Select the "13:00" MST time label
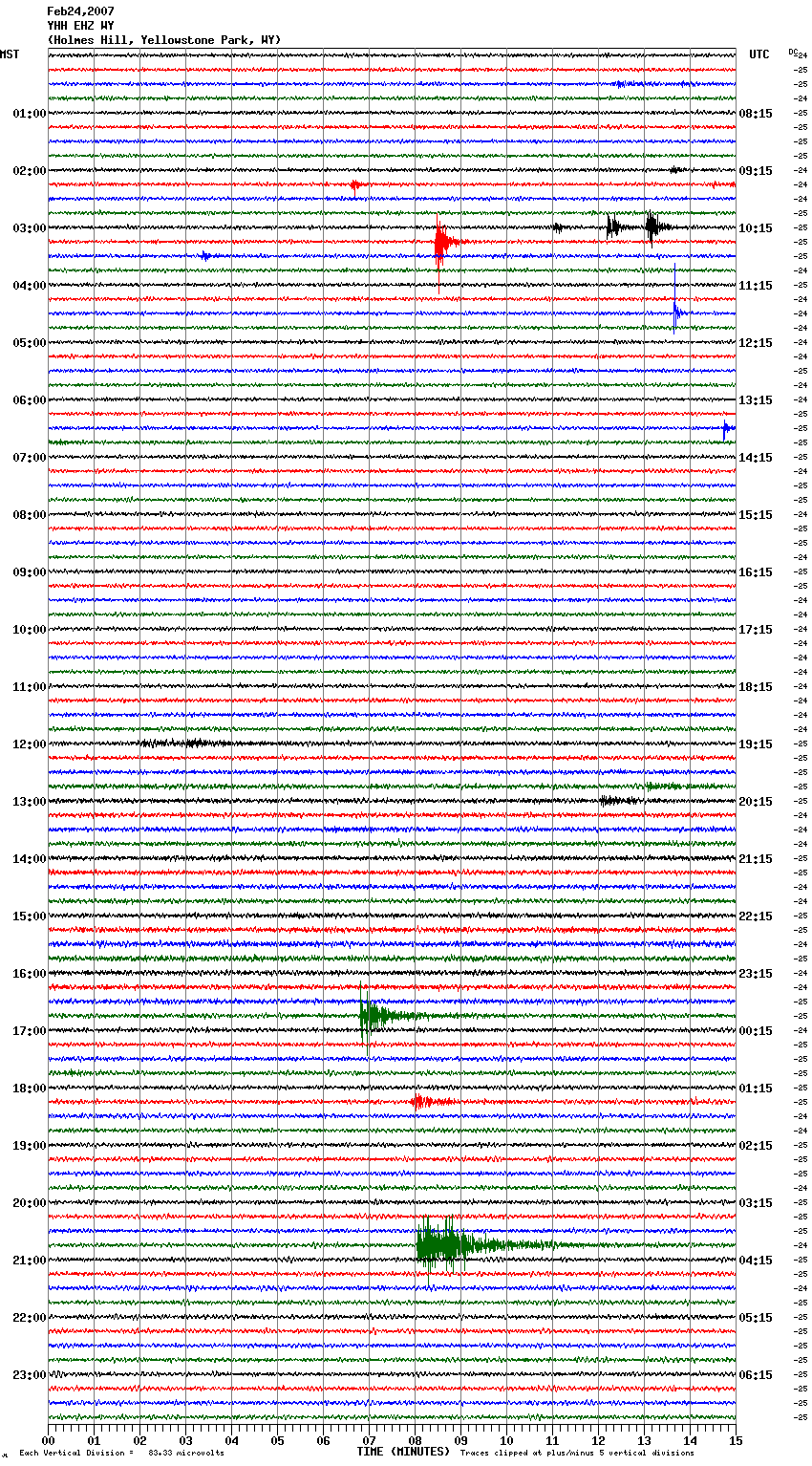Image resolution: width=812 pixels, height=1466 pixels. tap(30, 802)
